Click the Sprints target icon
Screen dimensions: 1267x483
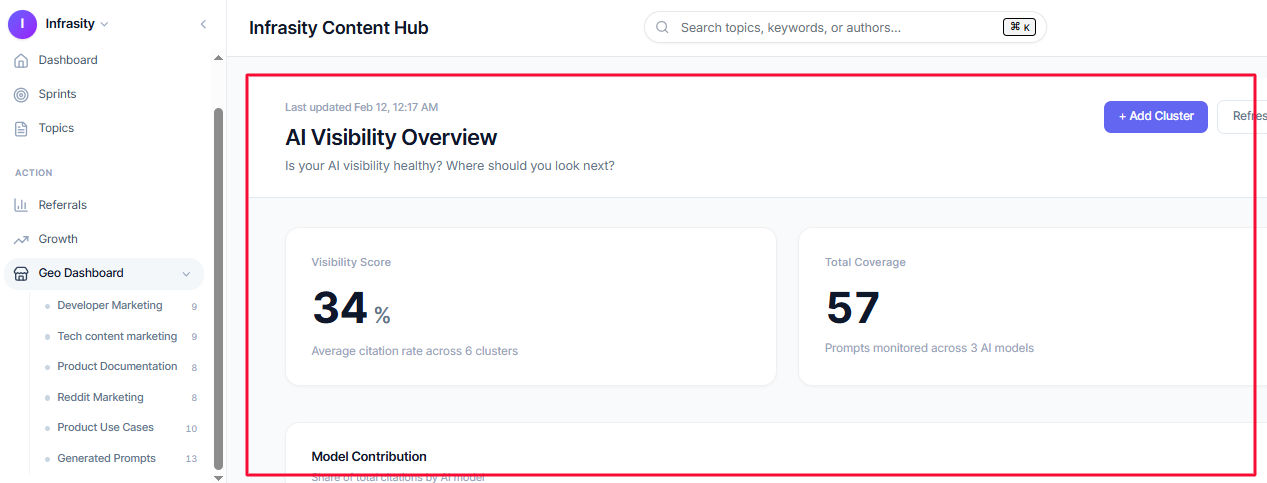21,94
